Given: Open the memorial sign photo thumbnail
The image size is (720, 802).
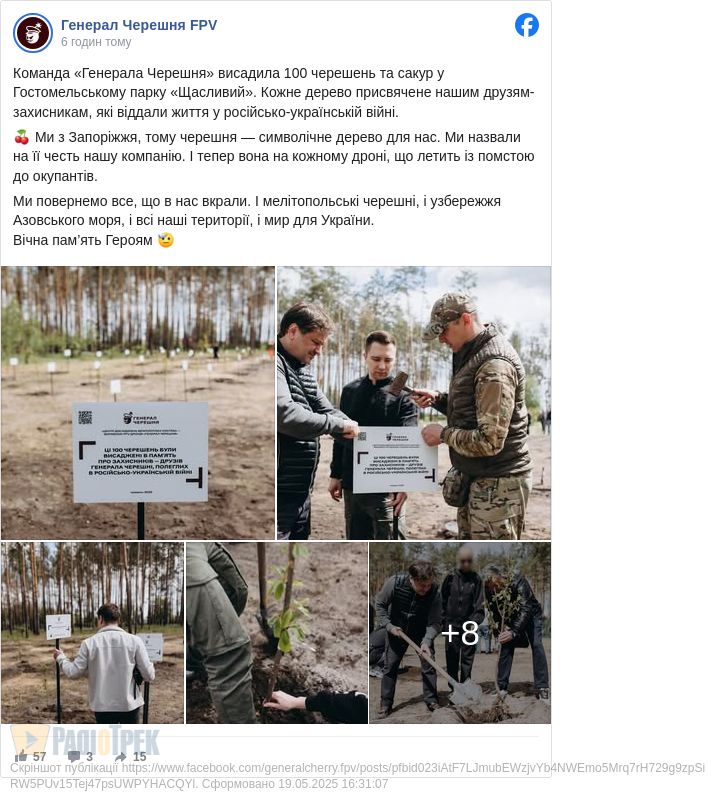Looking at the screenshot, I should point(138,403).
